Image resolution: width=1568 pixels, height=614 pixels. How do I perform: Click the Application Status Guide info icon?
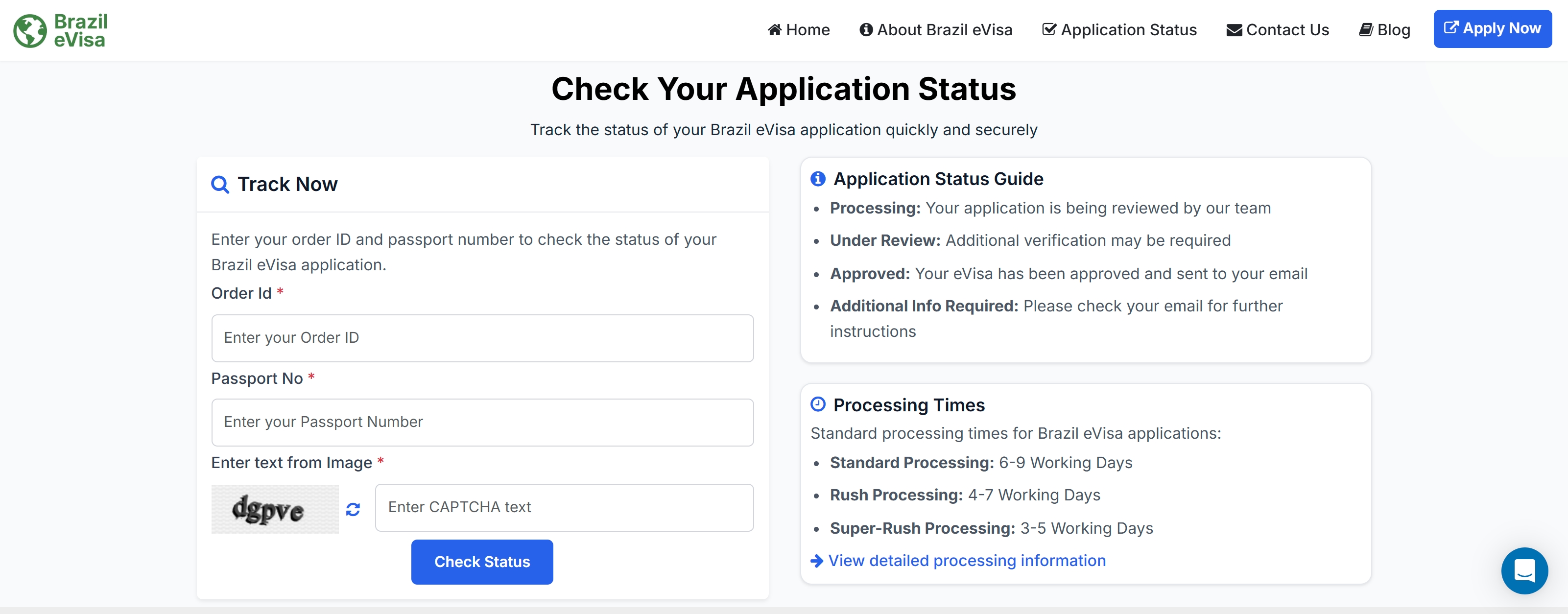coord(817,179)
